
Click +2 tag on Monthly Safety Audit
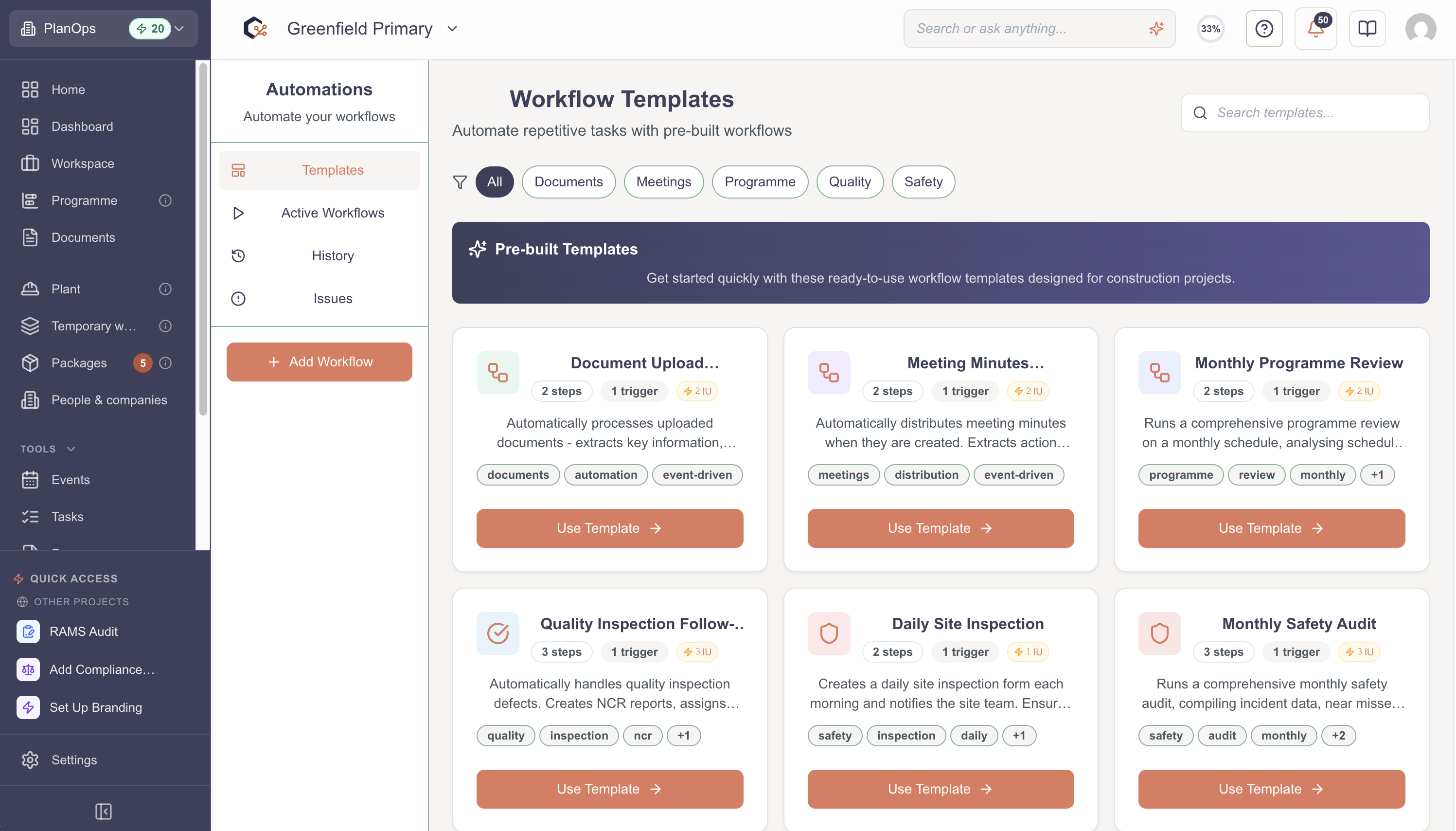pos(1338,736)
